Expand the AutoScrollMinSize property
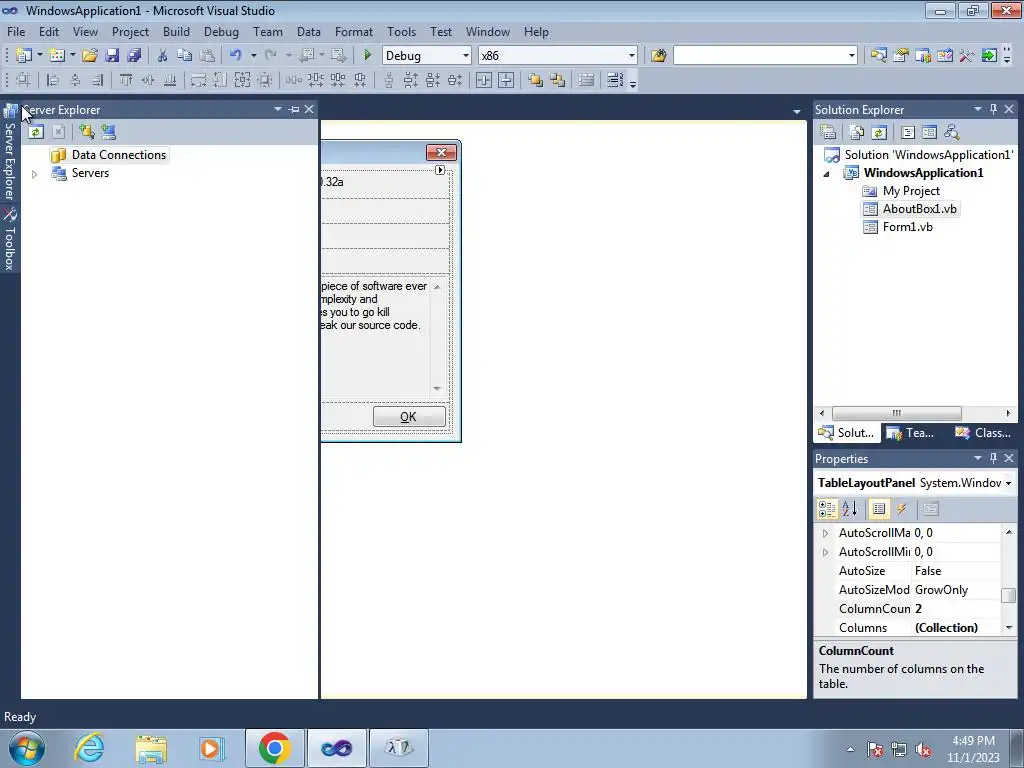 click(825, 552)
